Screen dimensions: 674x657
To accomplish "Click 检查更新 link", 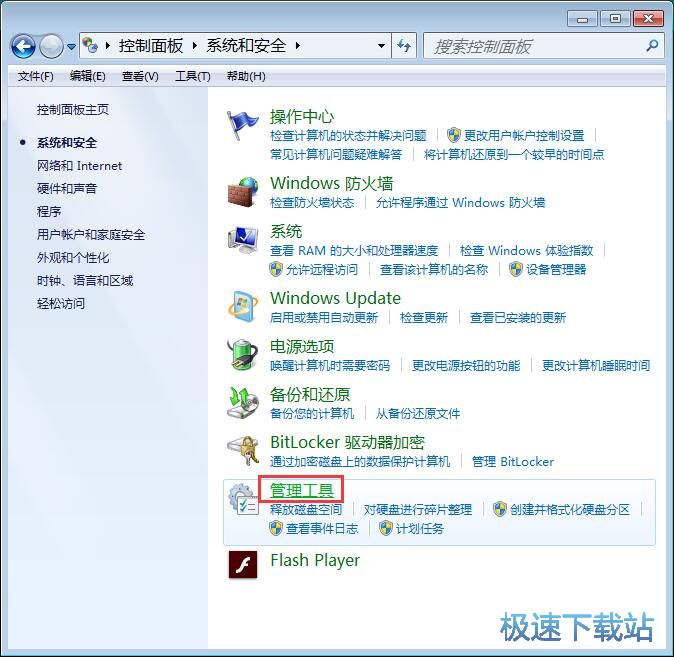I will point(424,317).
